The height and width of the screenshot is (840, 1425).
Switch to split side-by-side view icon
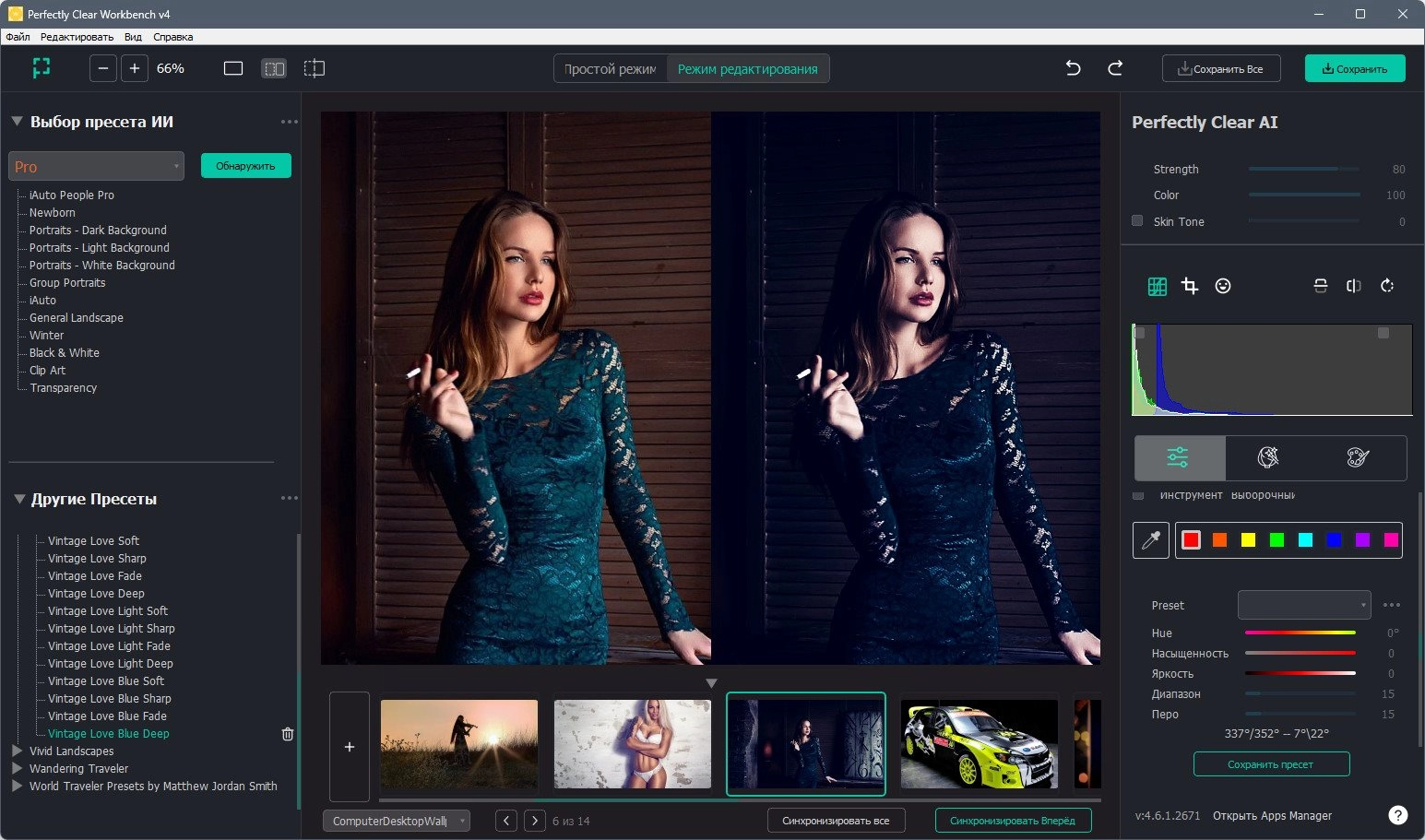274,68
